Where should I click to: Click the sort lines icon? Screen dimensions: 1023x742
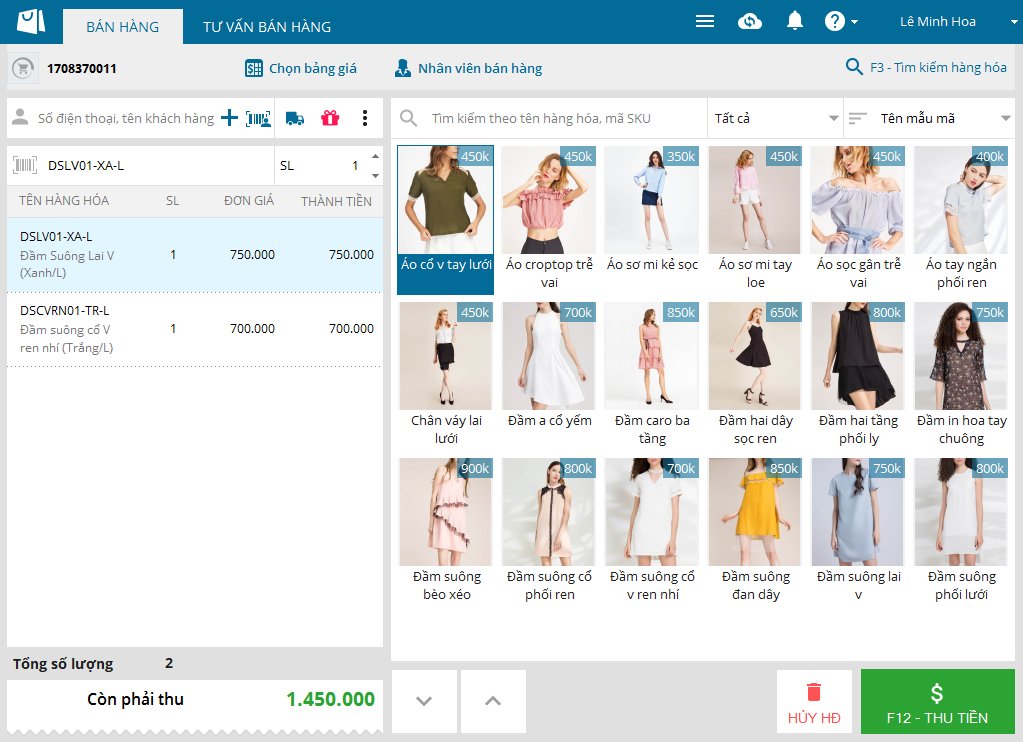pyautogui.click(x=857, y=118)
